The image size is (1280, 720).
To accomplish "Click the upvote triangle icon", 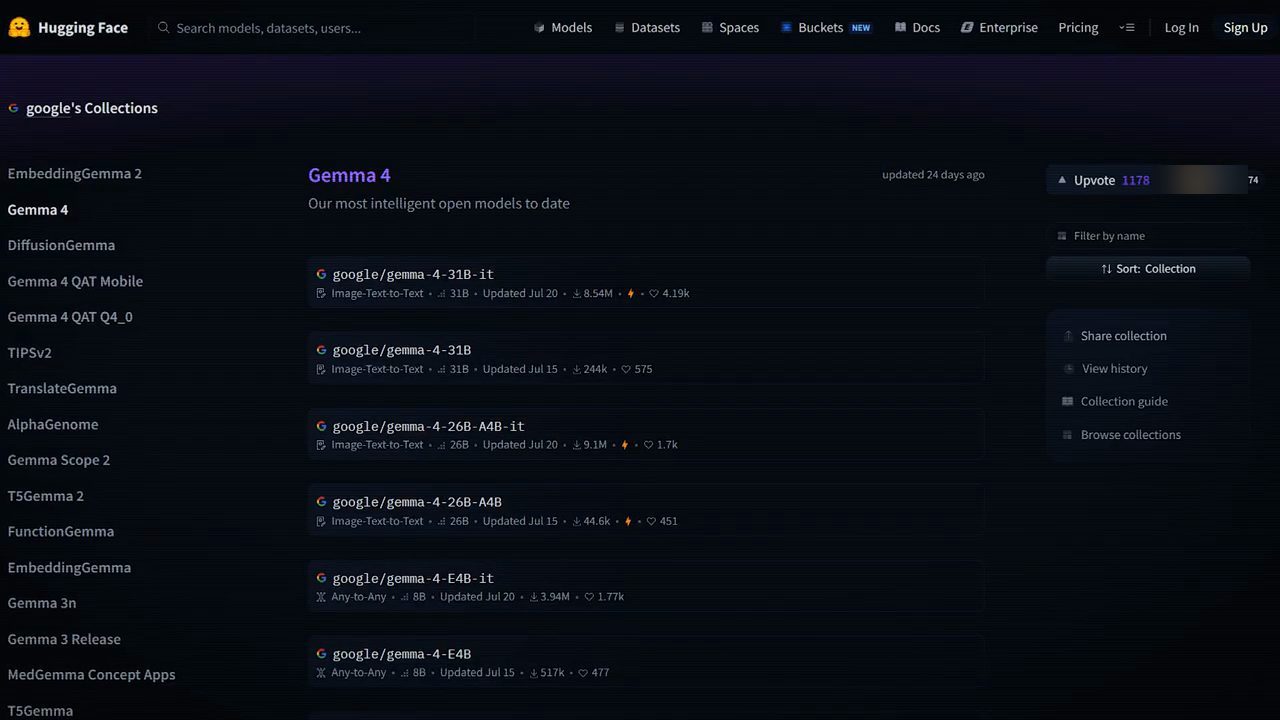I will 1062,180.
